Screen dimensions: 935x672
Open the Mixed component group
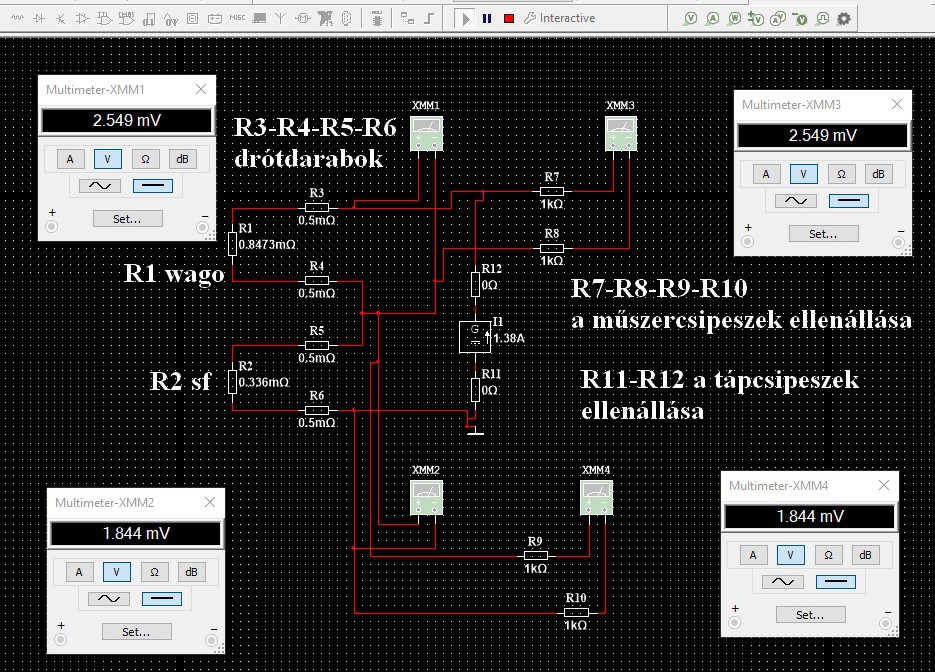pos(171,18)
